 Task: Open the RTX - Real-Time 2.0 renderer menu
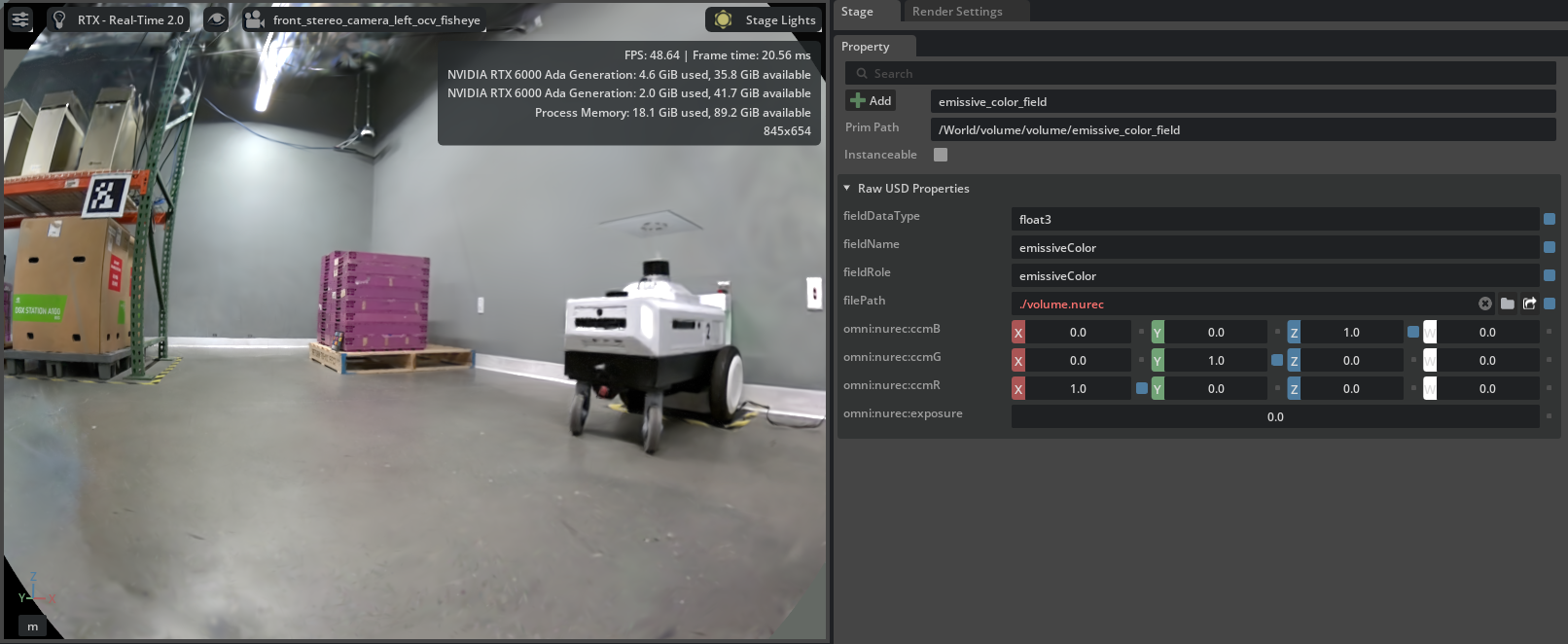(119, 19)
